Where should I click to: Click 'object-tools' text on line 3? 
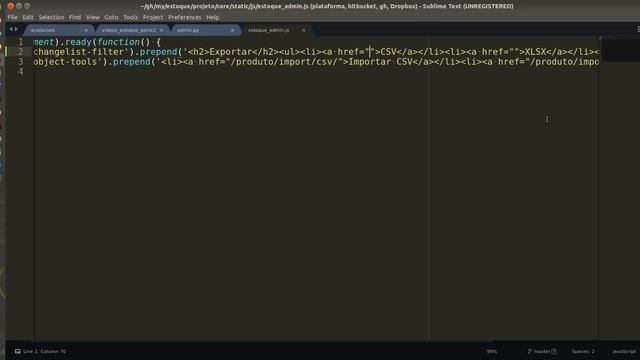click(65, 62)
